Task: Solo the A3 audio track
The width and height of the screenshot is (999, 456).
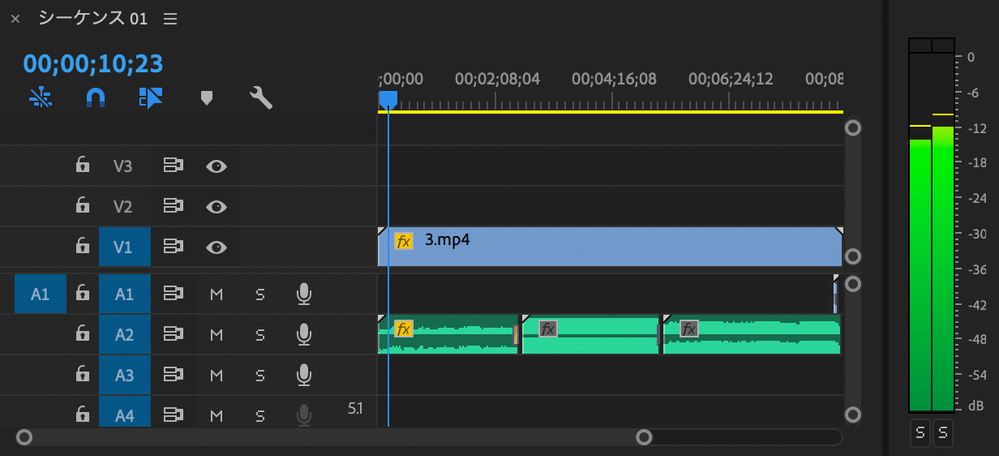Action: click(x=260, y=375)
